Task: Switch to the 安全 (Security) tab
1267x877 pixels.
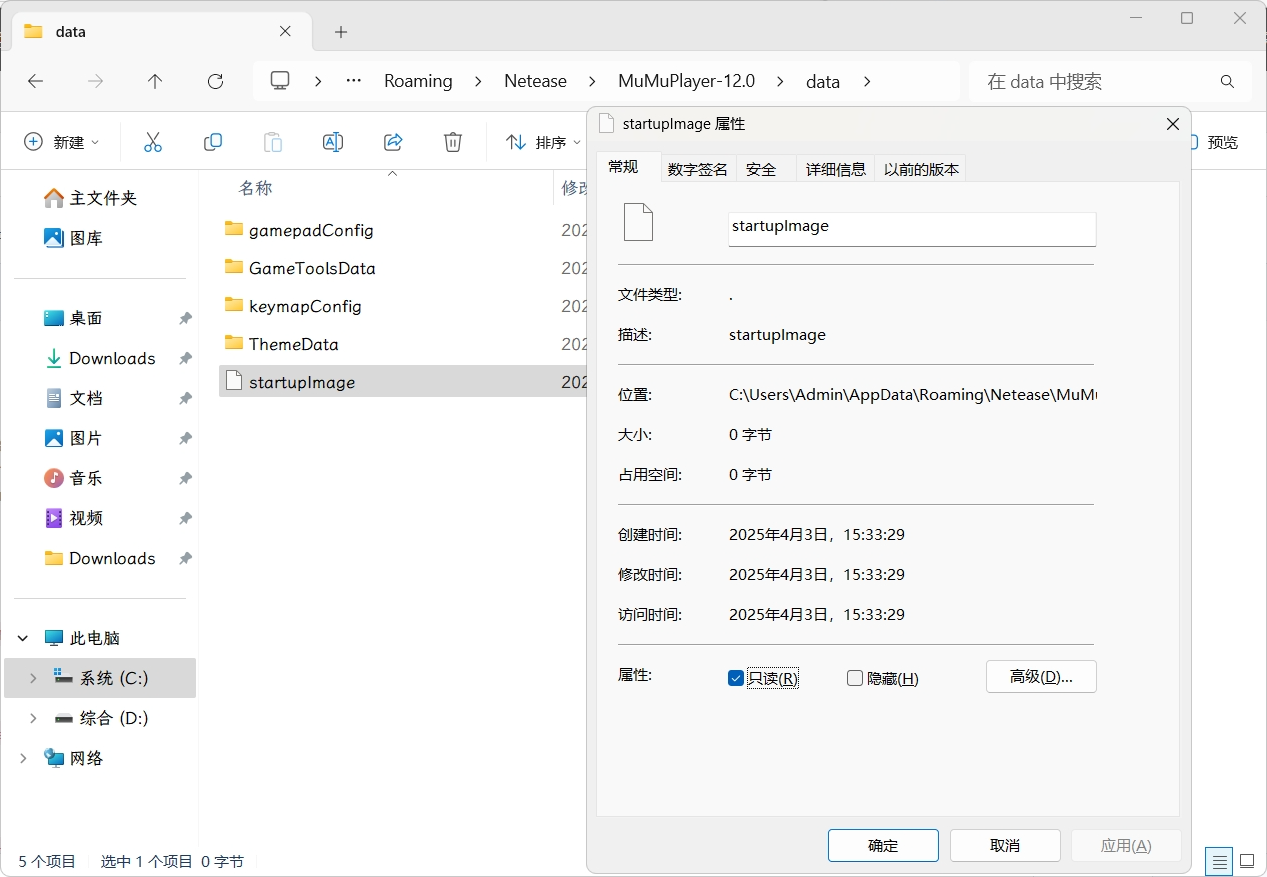Action: point(762,168)
